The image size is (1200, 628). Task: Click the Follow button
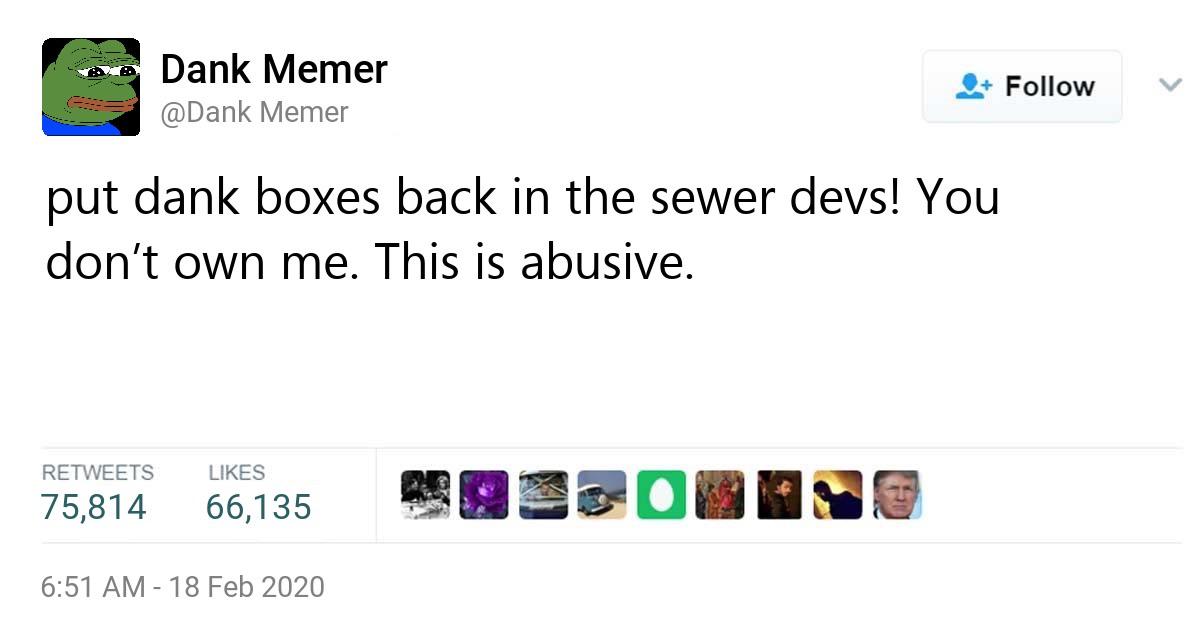[x=1022, y=86]
